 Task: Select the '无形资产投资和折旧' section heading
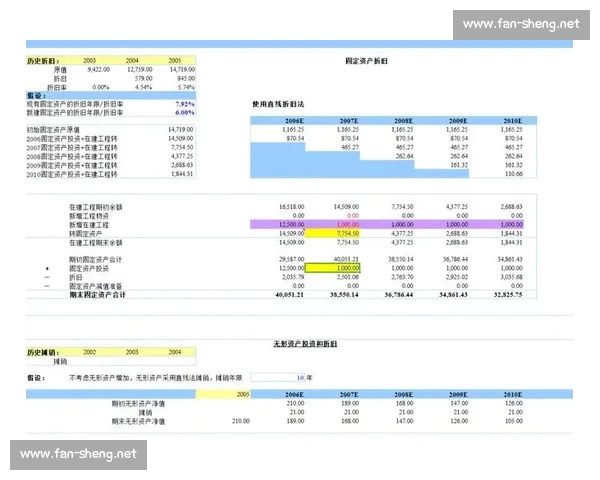coord(305,344)
